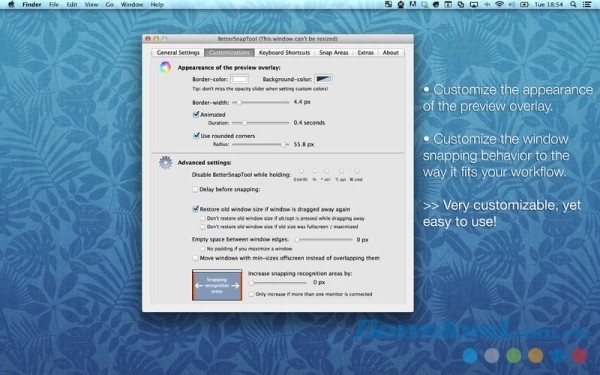Select the Customizations tab
Viewport: 600px width, 375px height.
pyautogui.click(x=229, y=52)
